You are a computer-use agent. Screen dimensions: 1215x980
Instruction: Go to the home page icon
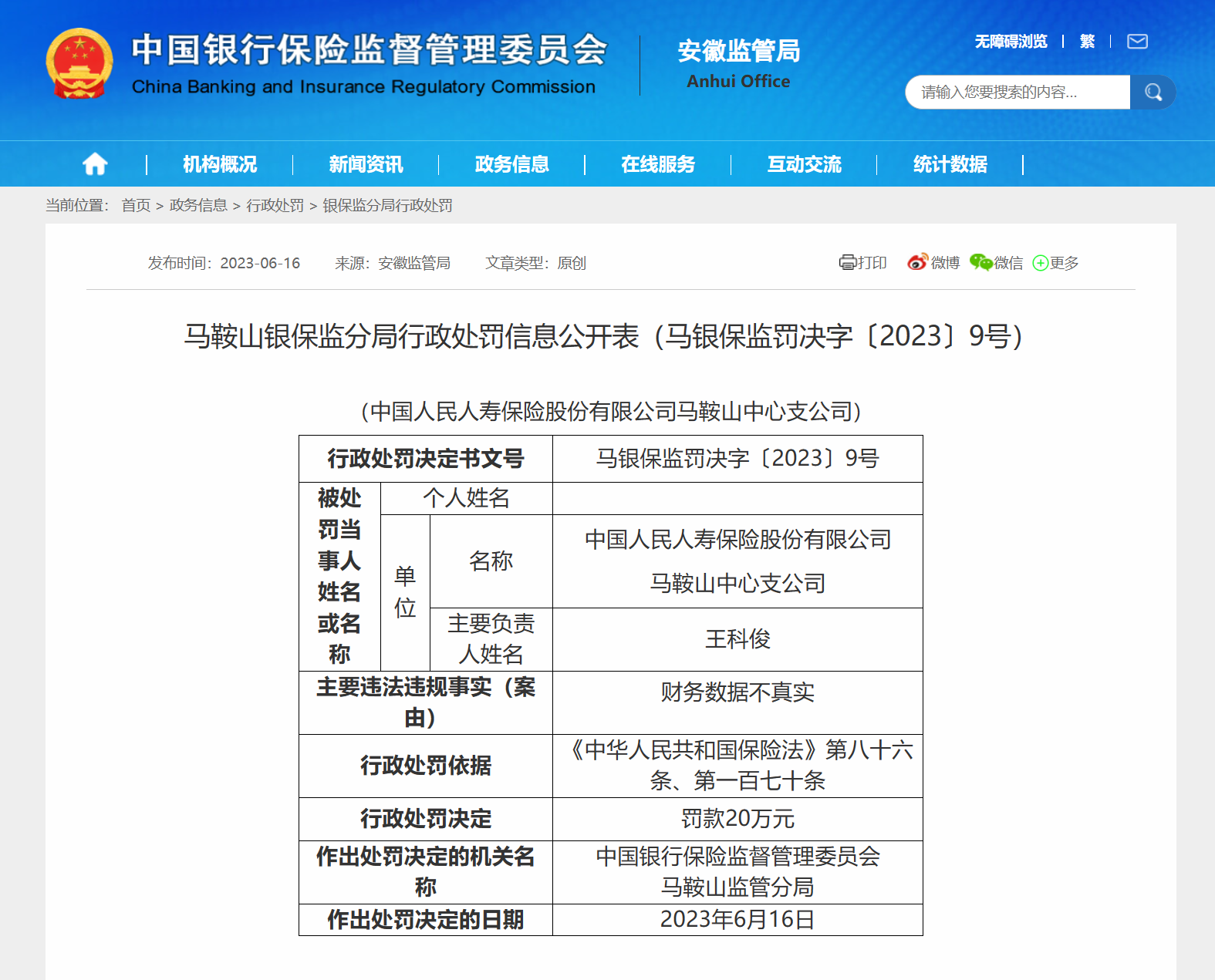click(95, 163)
